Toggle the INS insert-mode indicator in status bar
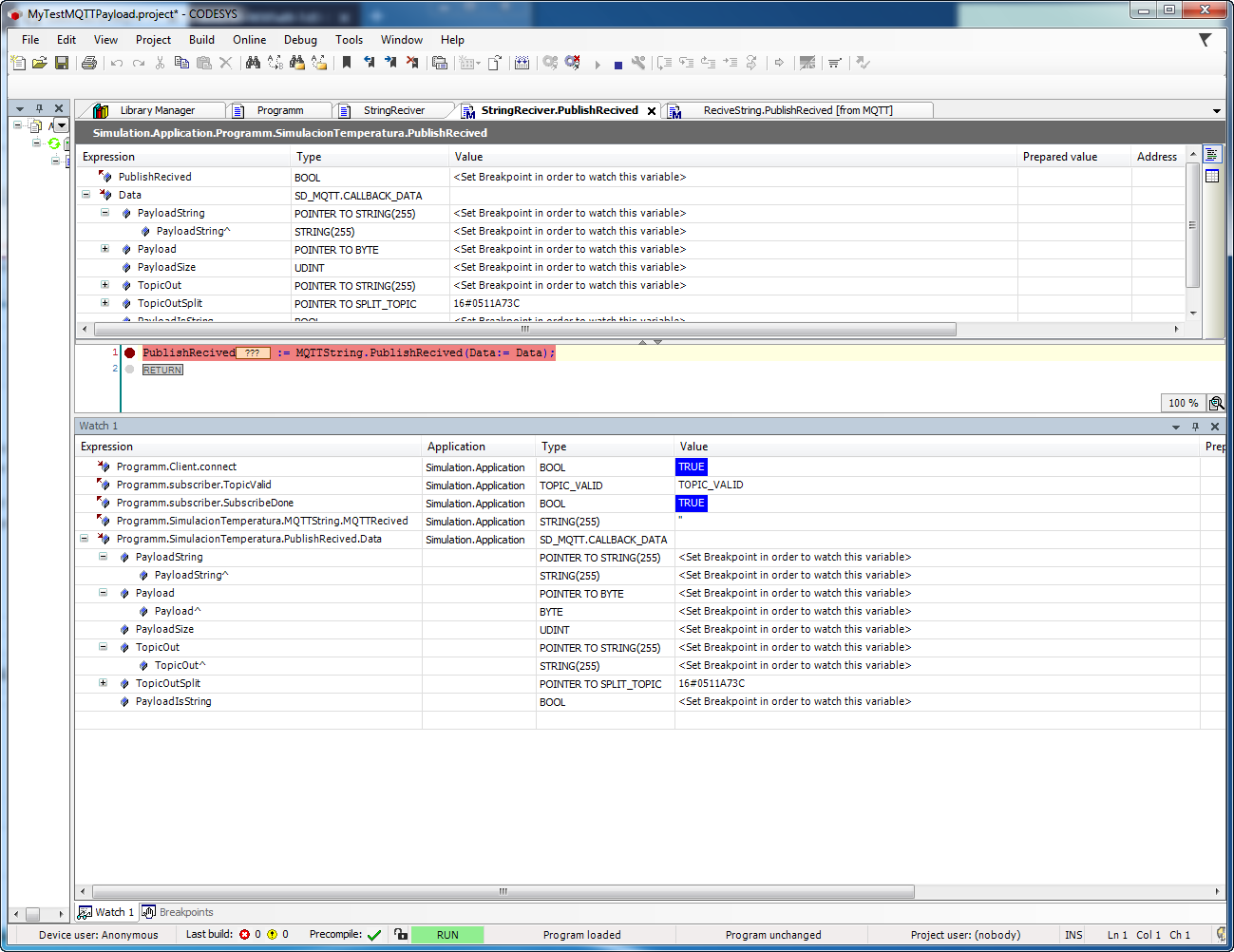This screenshot has height=952, width=1234. coord(1073,934)
